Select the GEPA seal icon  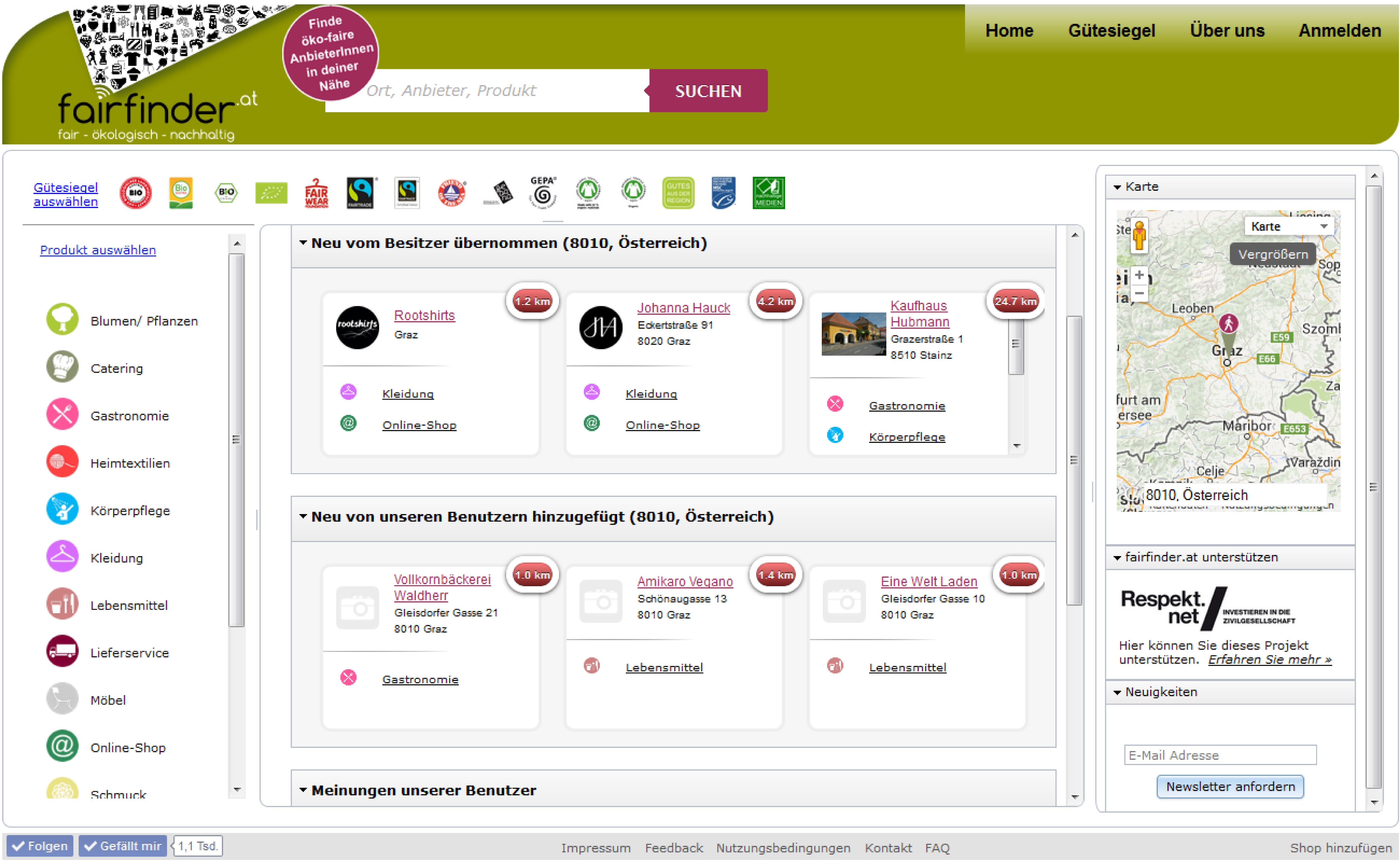click(x=542, y=193)
